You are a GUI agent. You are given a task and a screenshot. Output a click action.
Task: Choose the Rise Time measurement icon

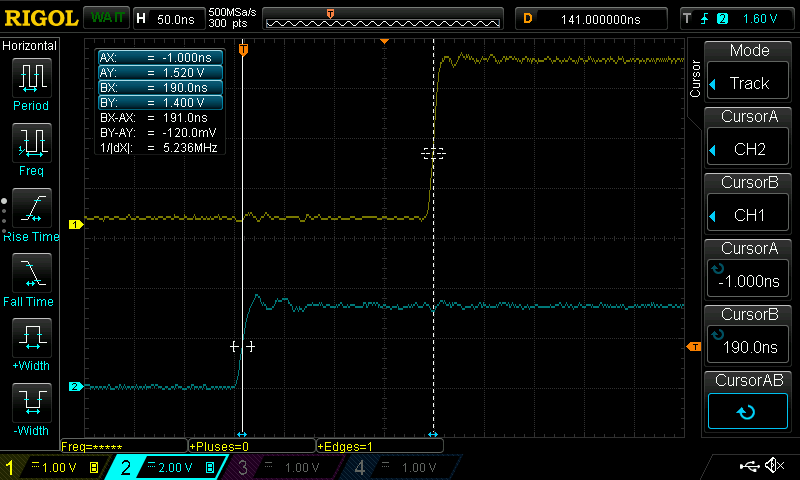[x=31, y=209]
